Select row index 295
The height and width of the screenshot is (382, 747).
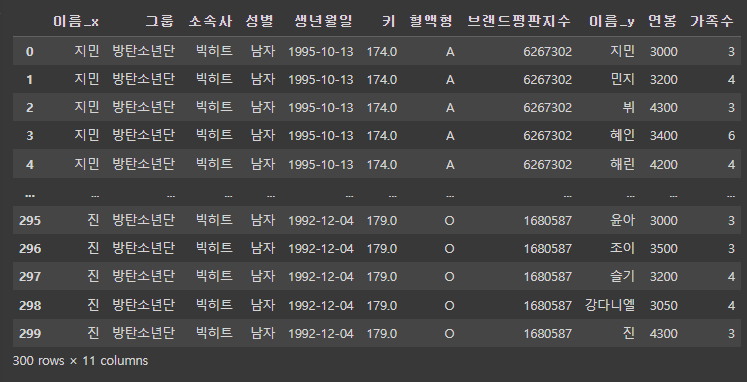click(30, 221)
